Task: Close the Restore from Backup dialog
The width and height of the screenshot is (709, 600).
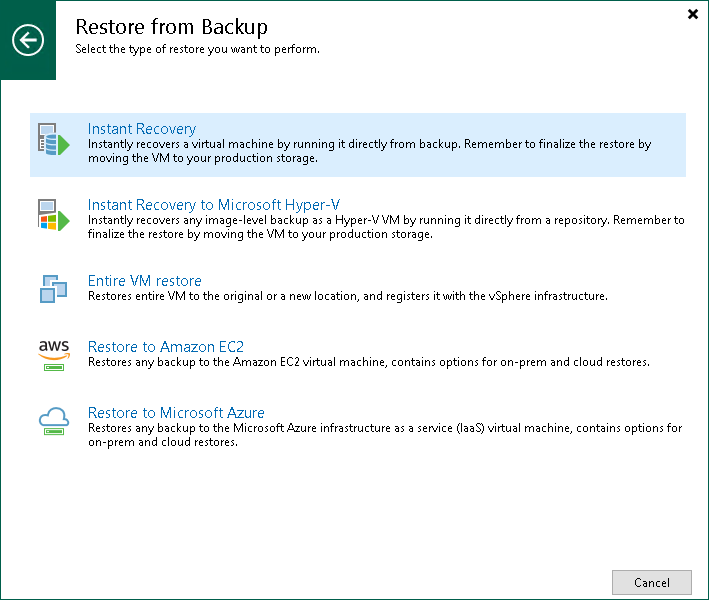Action: (693, 14)
